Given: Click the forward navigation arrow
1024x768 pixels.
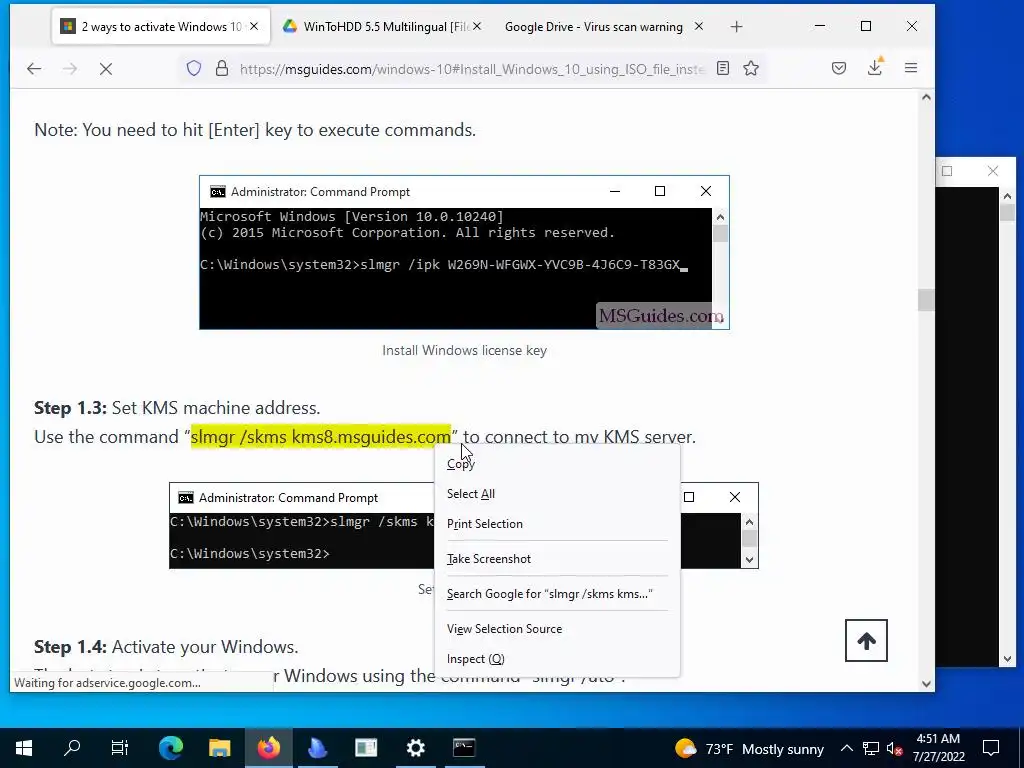Looking at the screenshot, I should tap(70, 69).
